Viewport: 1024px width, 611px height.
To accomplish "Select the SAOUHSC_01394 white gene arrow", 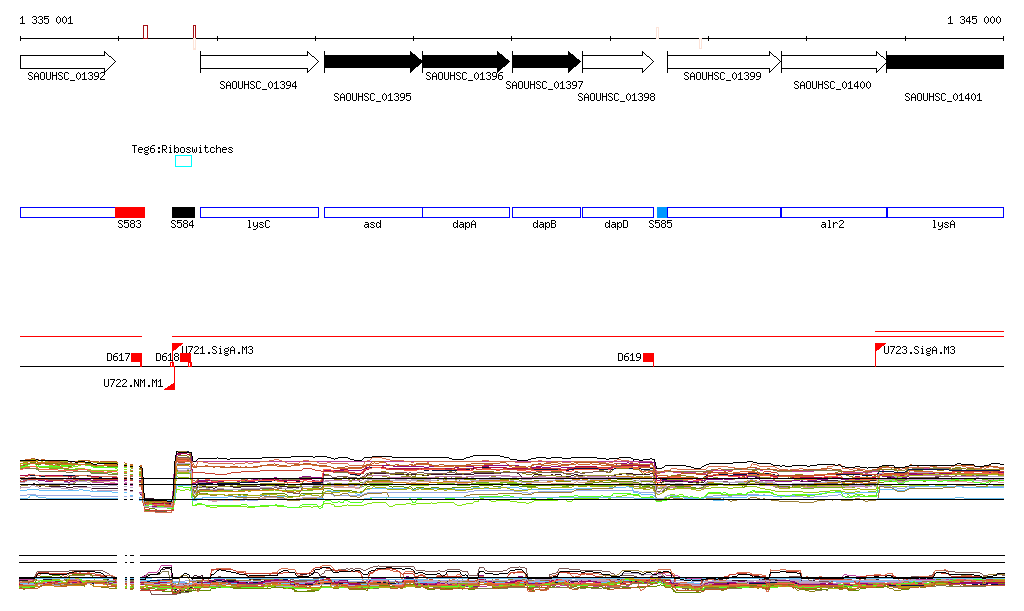I will click(x=258, y=62).
